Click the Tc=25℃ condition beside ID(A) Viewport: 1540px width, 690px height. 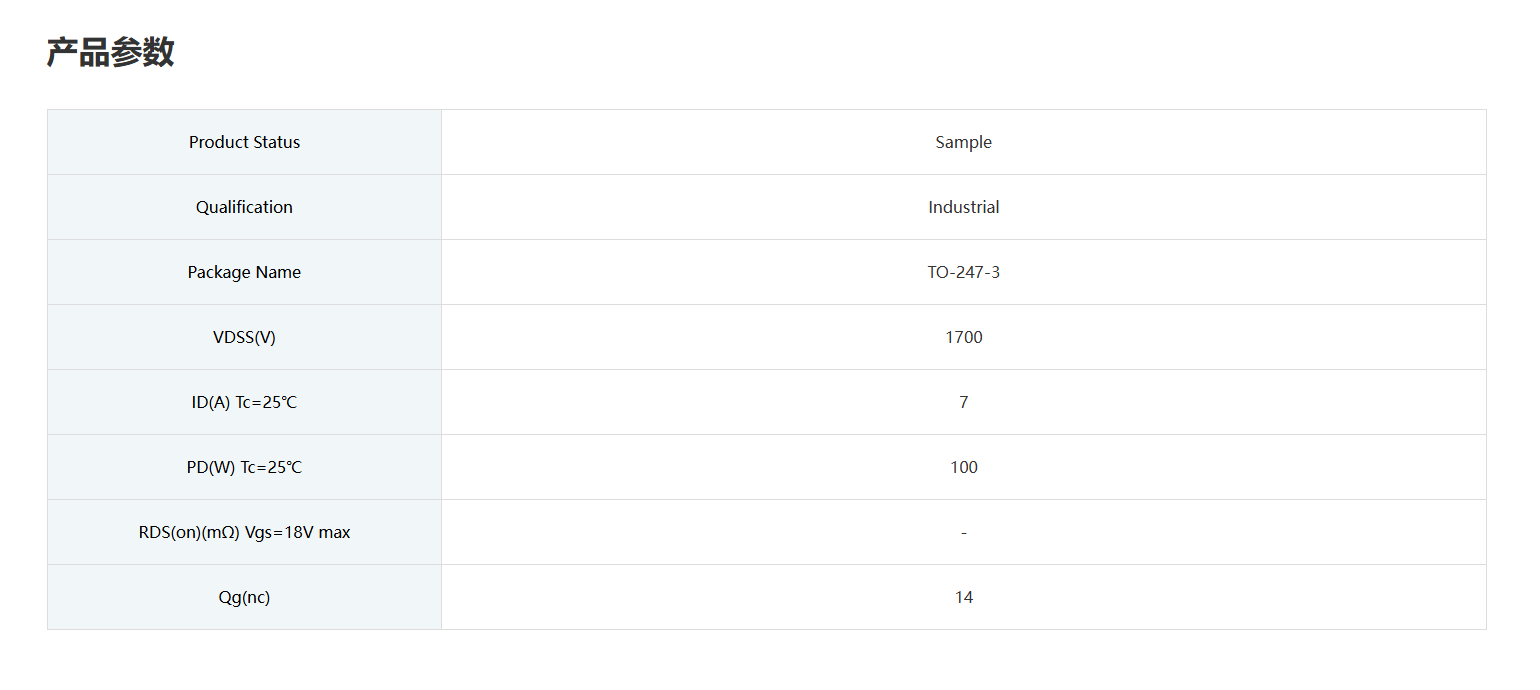[266, 402]
